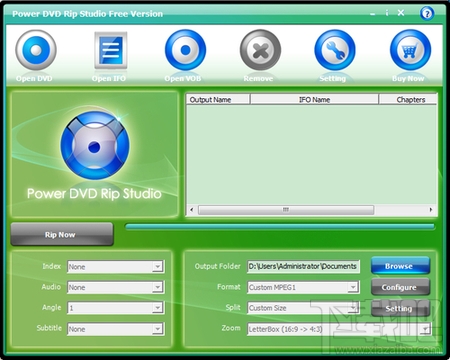Image resolution: width=450 pixels, height=360 pixels.
Task: Click the rip progress bar
Action: point(280,227)
